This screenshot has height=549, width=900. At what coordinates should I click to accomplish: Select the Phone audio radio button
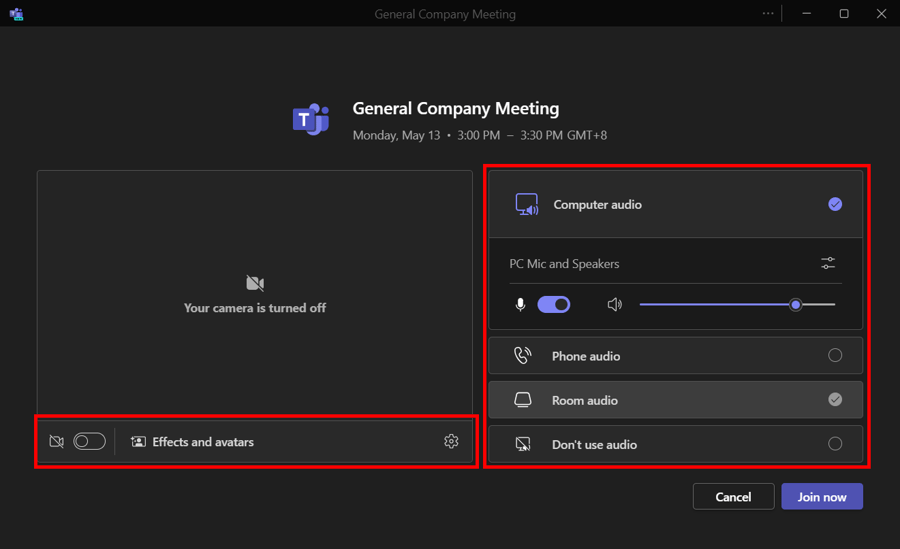click(x=835, y=355)
